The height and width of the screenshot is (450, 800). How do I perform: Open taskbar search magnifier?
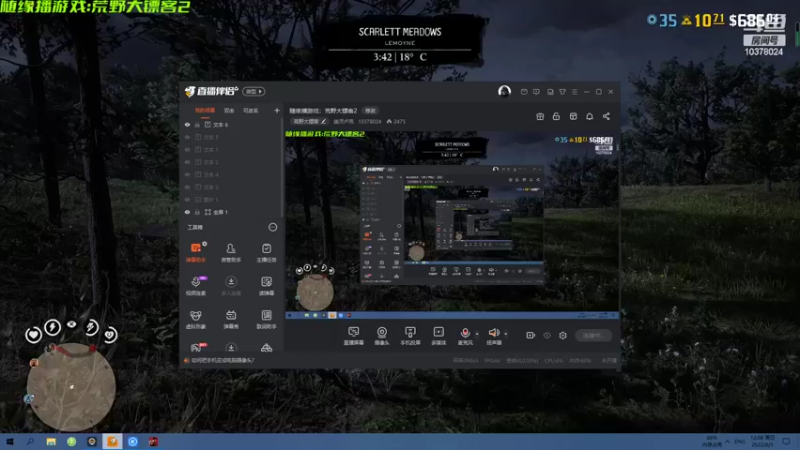pos(30,441)
